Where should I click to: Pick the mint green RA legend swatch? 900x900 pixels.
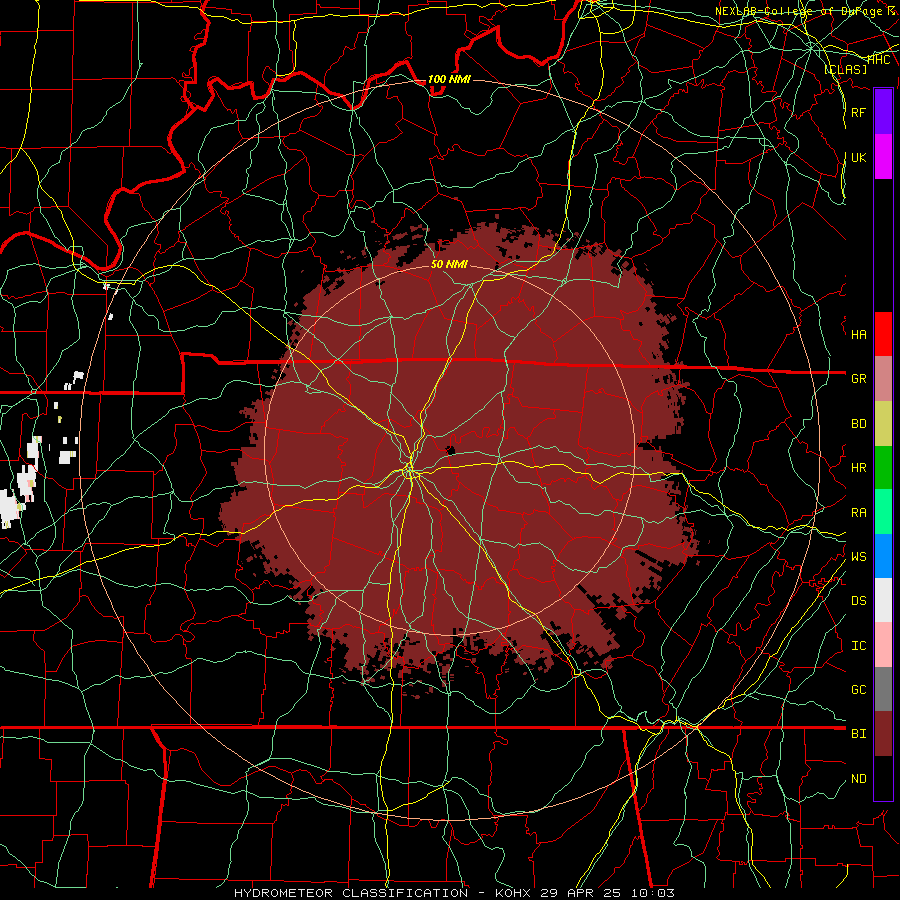coord(883,512)
